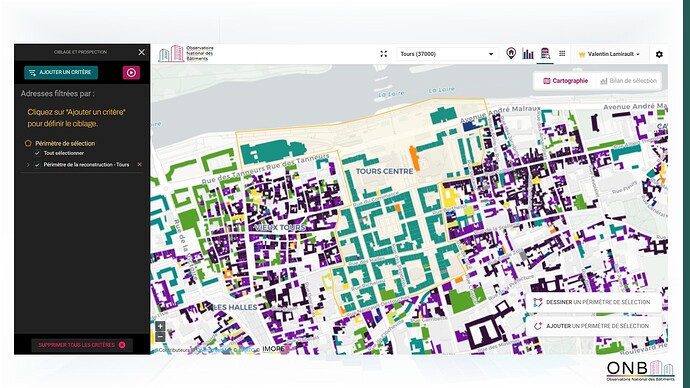The height and width of the screenshot is (388, 690).
Task: Click the pink run targeting play icon
Action: click(131, 73)
